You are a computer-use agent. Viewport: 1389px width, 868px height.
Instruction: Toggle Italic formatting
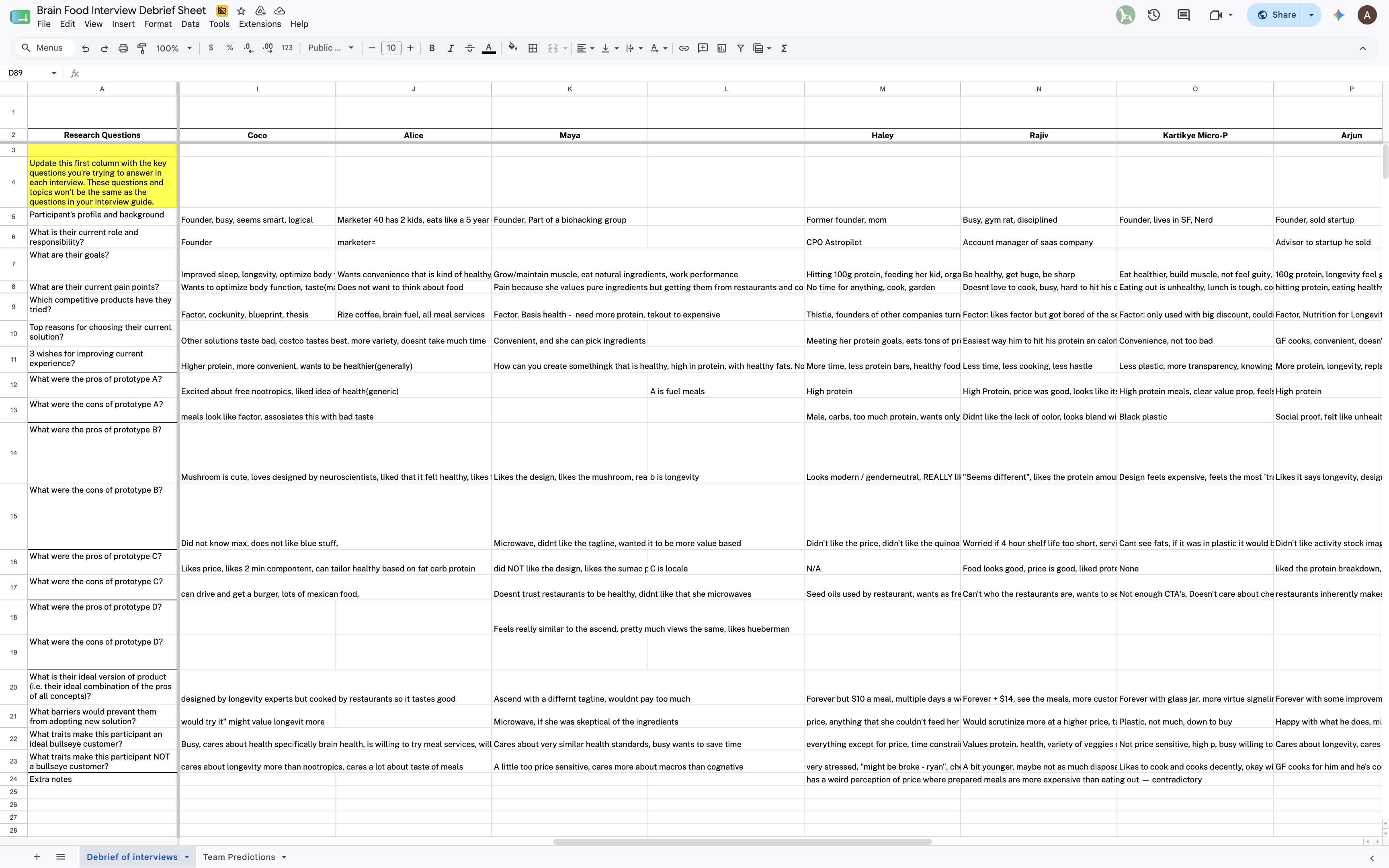pyautogui.click(x=451, y=48)
